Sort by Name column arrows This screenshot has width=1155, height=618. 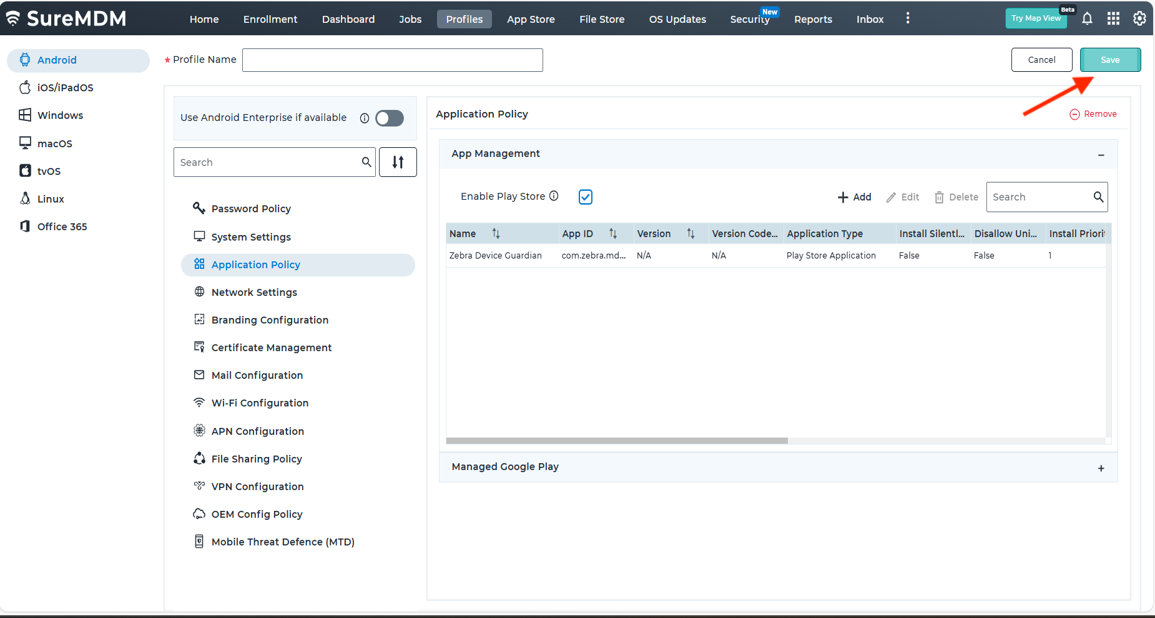tap(496, 233)
